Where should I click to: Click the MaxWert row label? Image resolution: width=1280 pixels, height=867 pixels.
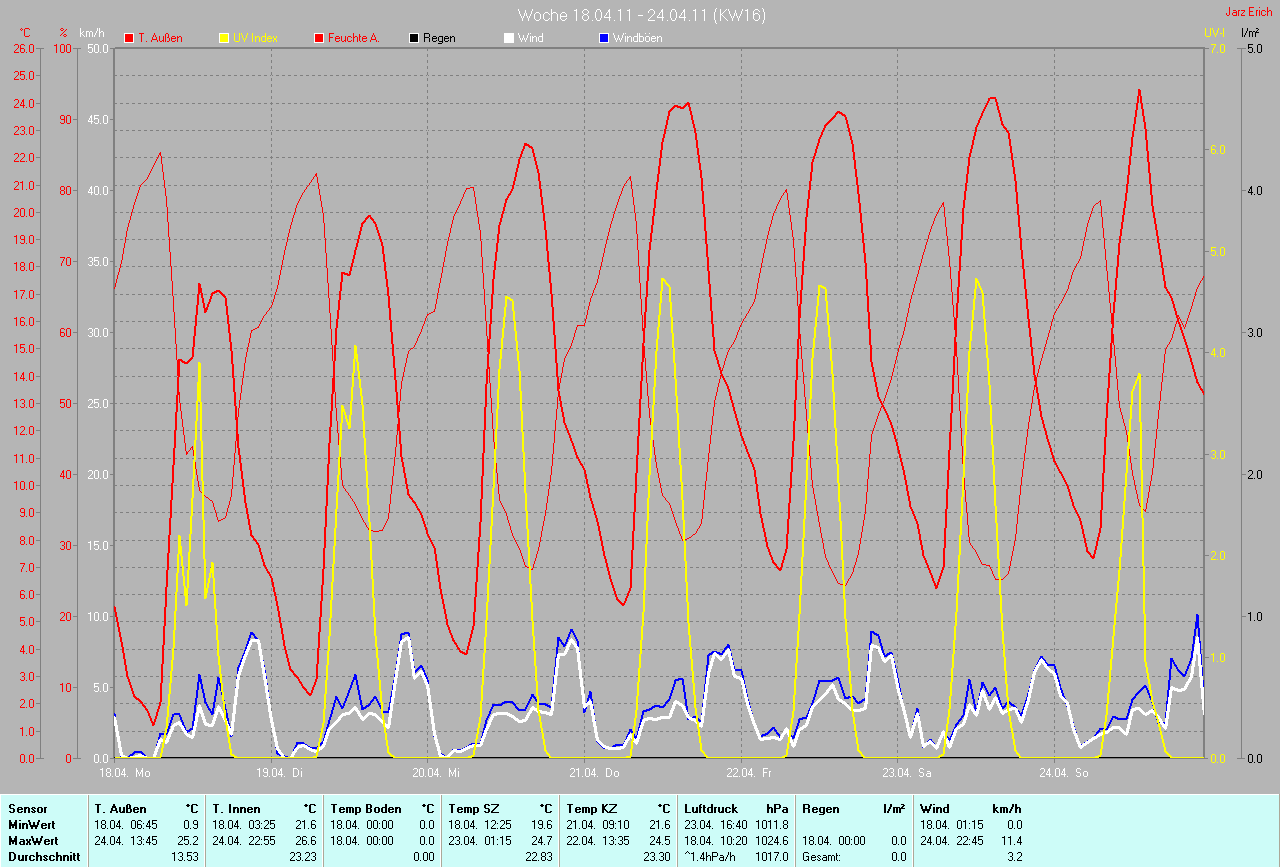(33, 841)
